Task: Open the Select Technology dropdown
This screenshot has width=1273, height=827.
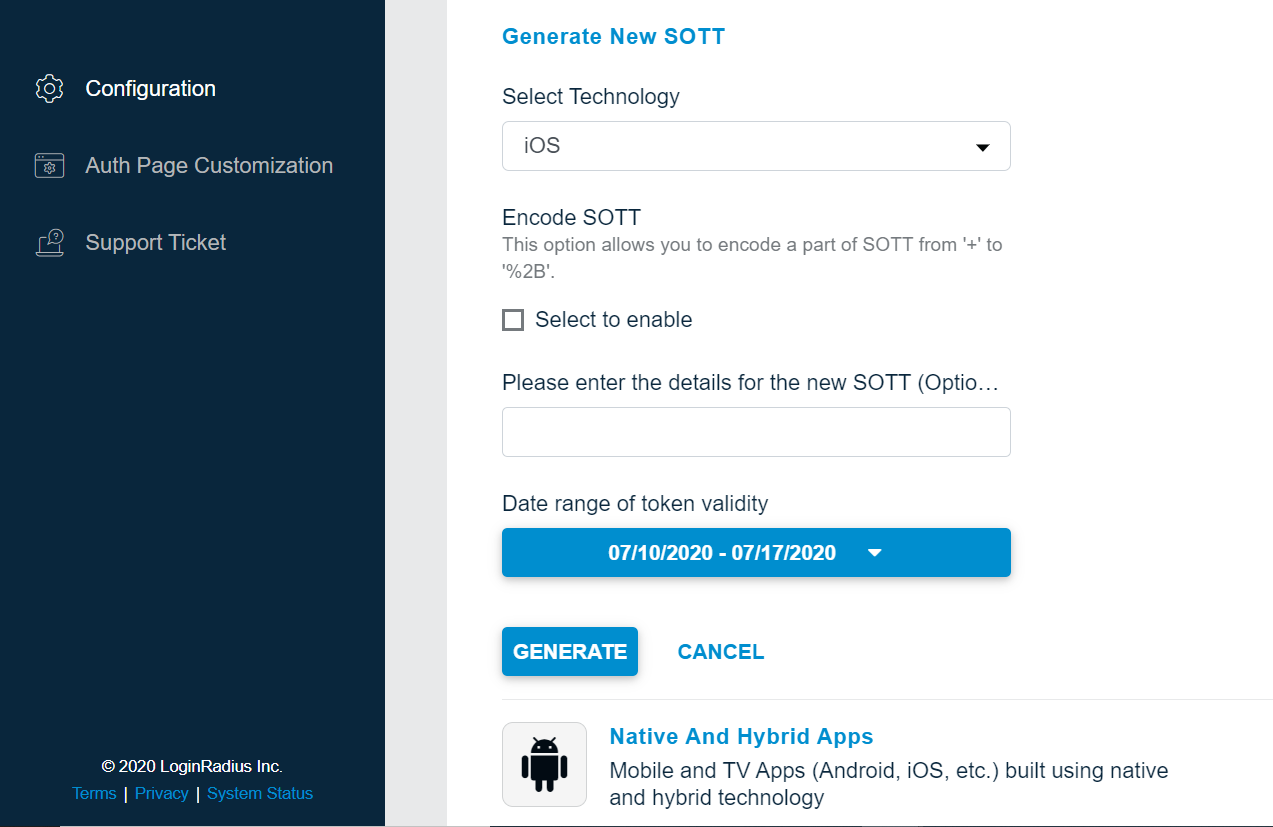Action: click(755, 146)
